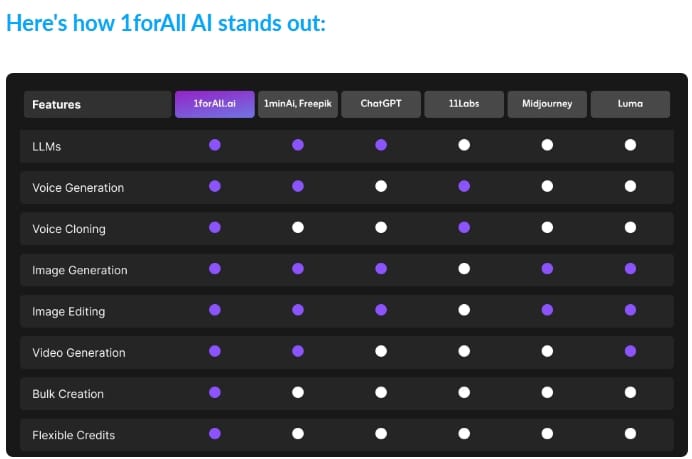Click the purple dot for 1forAll.ai LLMs
Image resolution: width=692 pixels, height=459 pixels.
tap(215, 145)
